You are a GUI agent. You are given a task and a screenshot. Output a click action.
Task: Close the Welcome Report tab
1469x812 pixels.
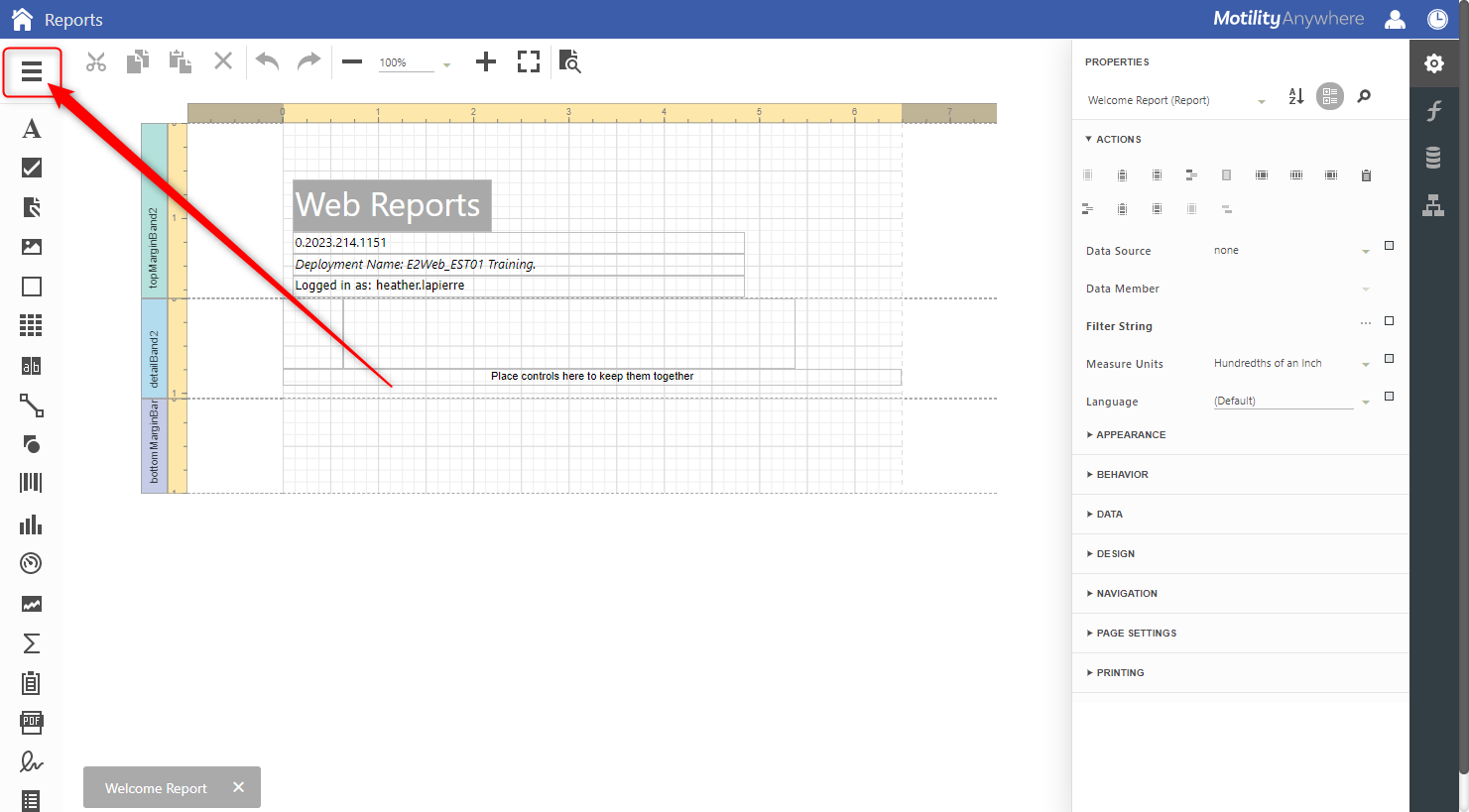238,787
